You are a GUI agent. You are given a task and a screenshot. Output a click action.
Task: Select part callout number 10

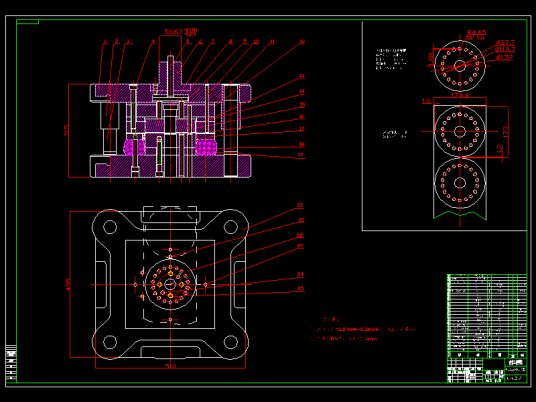point(256,42)
